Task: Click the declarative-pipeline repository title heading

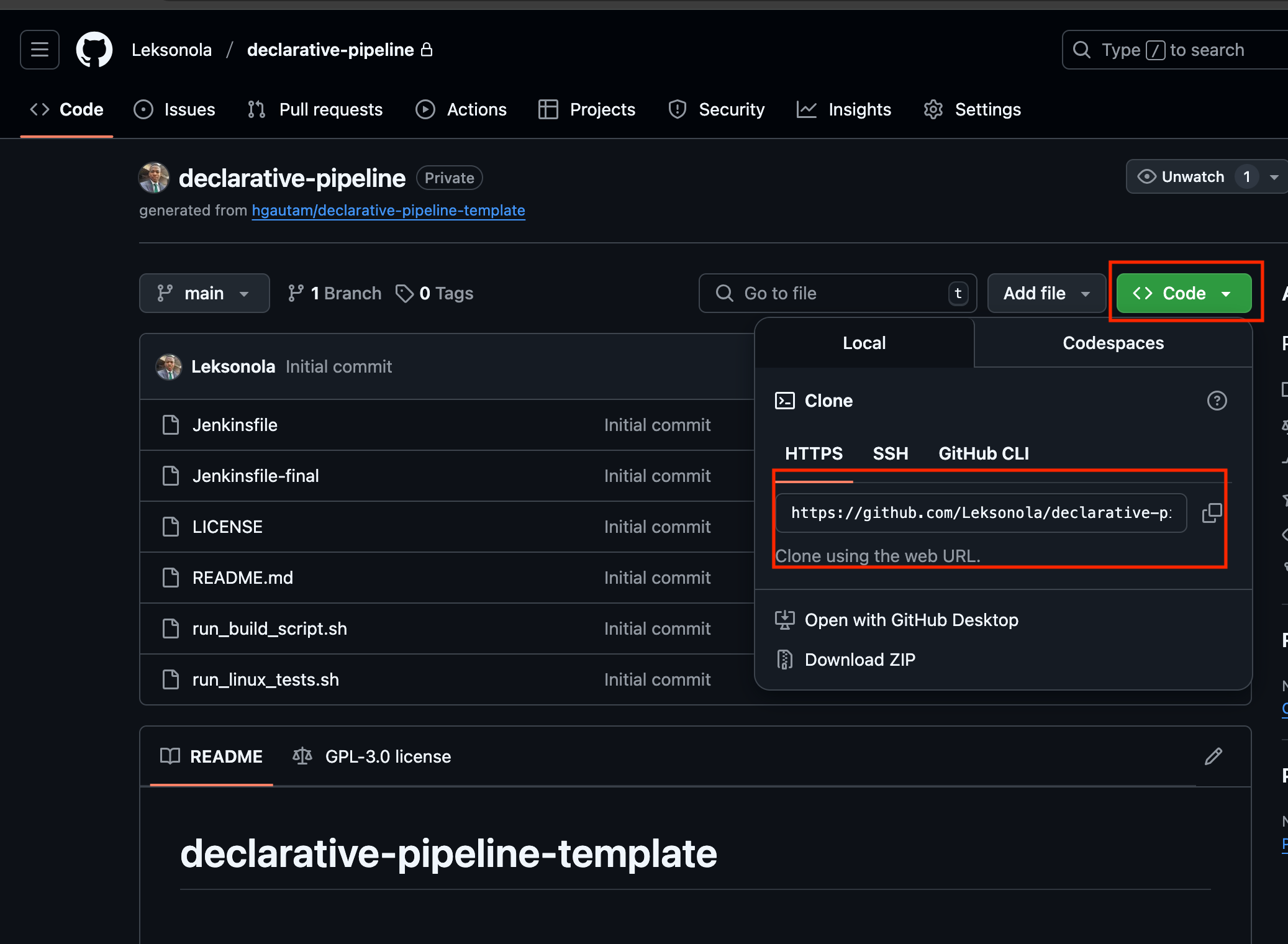Action: coord(292,178)
